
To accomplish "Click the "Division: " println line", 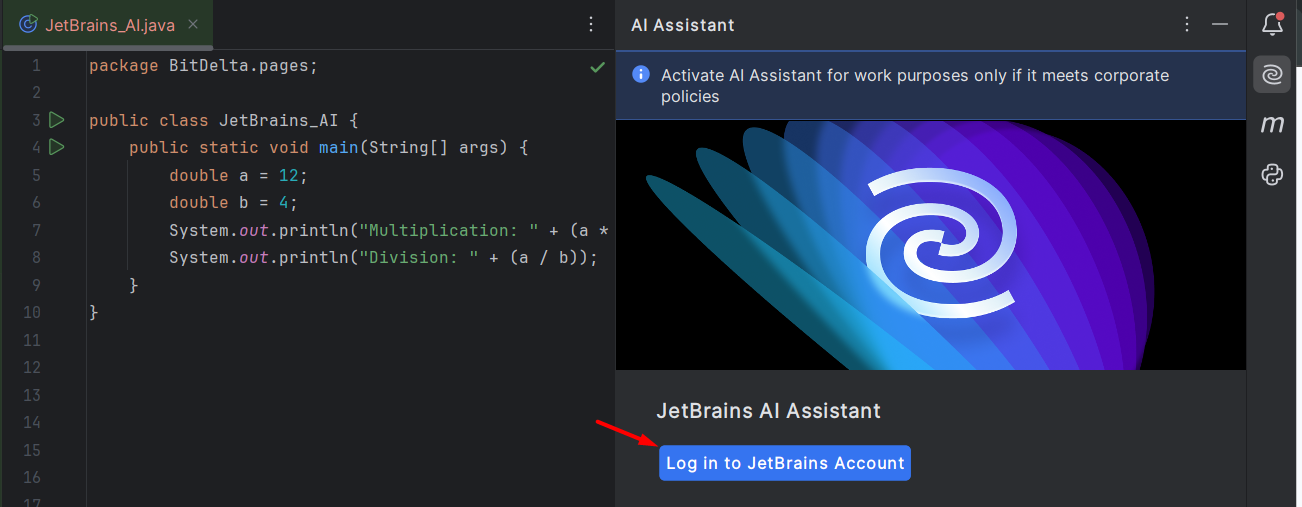I will (x=383, y=257).
